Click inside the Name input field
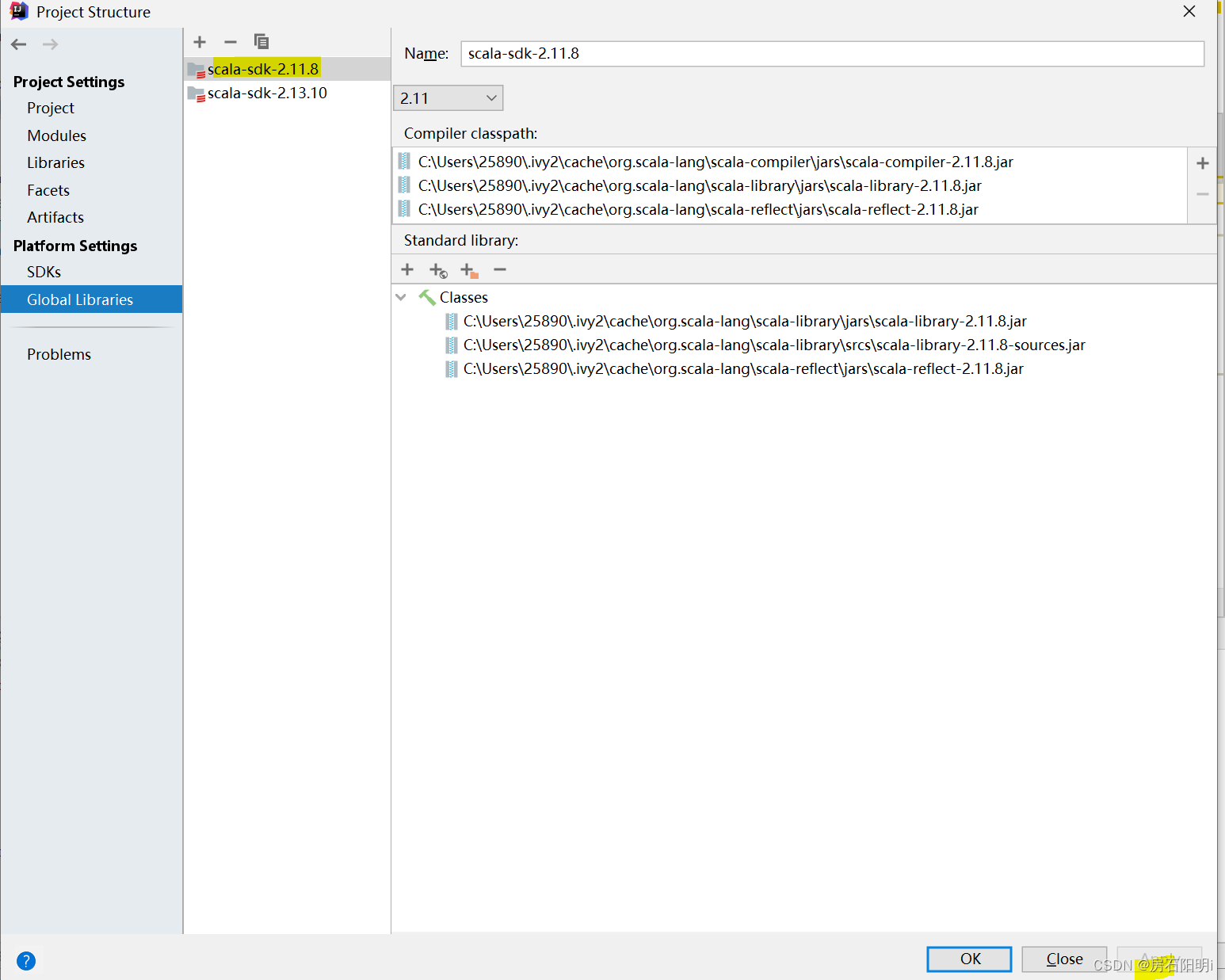The height and width of the screenshot is (980, 1225). (x=831, y=53)
